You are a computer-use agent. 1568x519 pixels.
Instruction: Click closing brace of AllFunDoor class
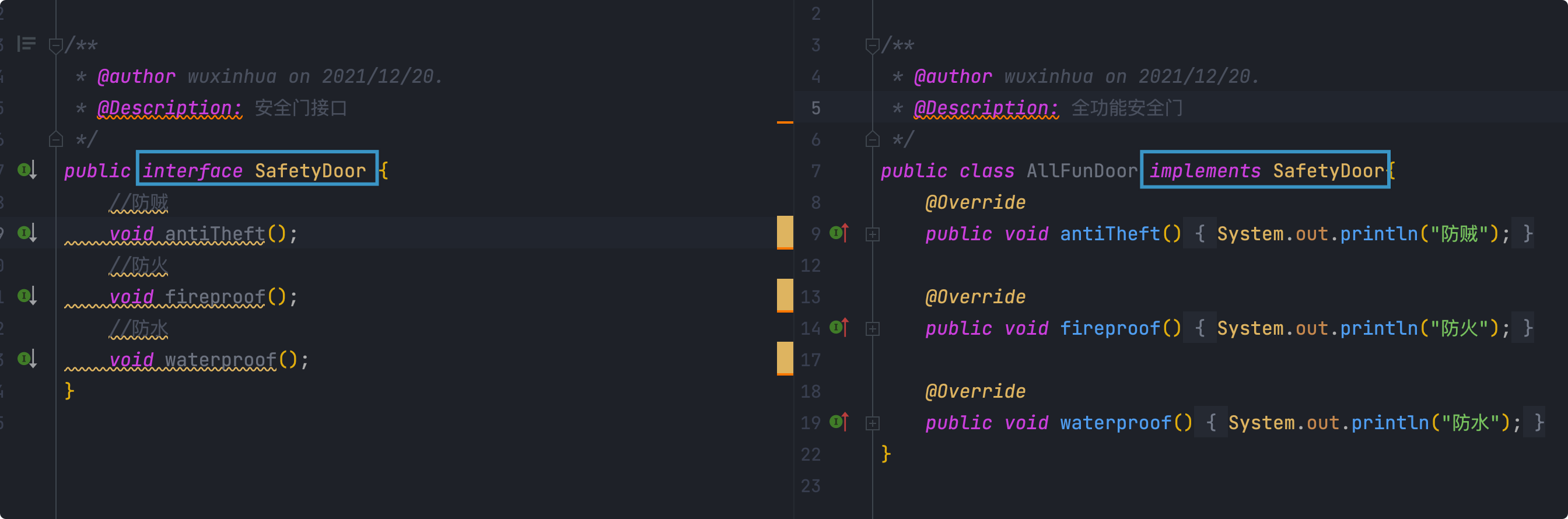885,454
